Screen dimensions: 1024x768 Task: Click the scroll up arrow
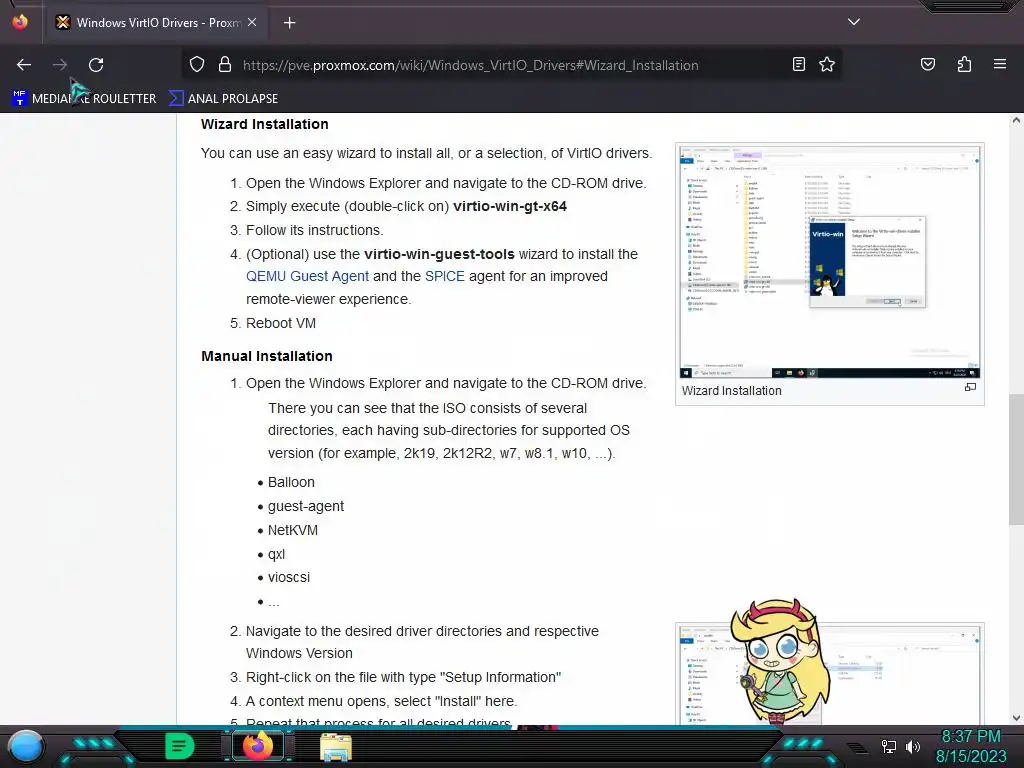pyautogui.click(x=1016, y=120)
